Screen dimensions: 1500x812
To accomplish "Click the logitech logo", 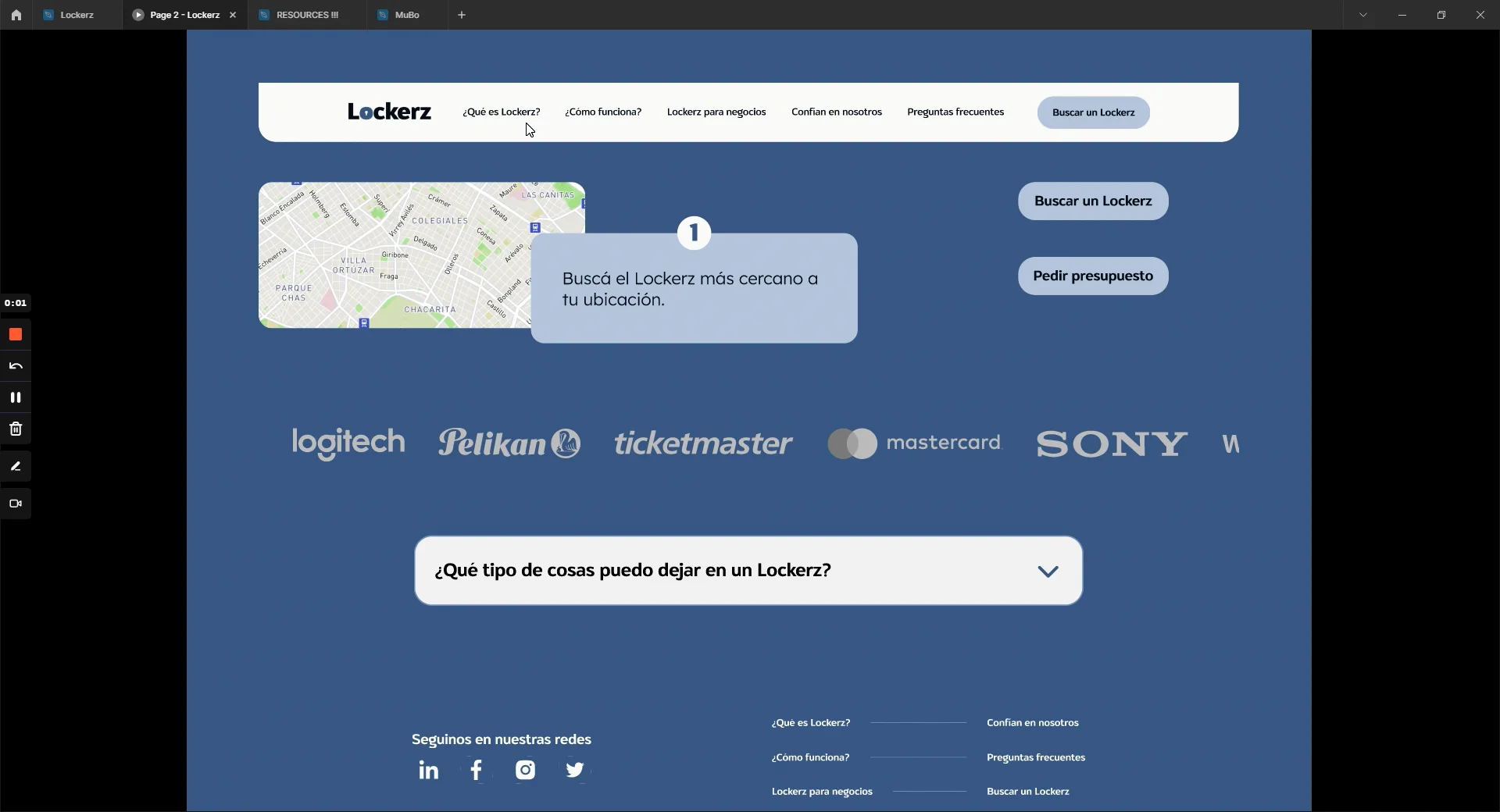I will 348,443.
